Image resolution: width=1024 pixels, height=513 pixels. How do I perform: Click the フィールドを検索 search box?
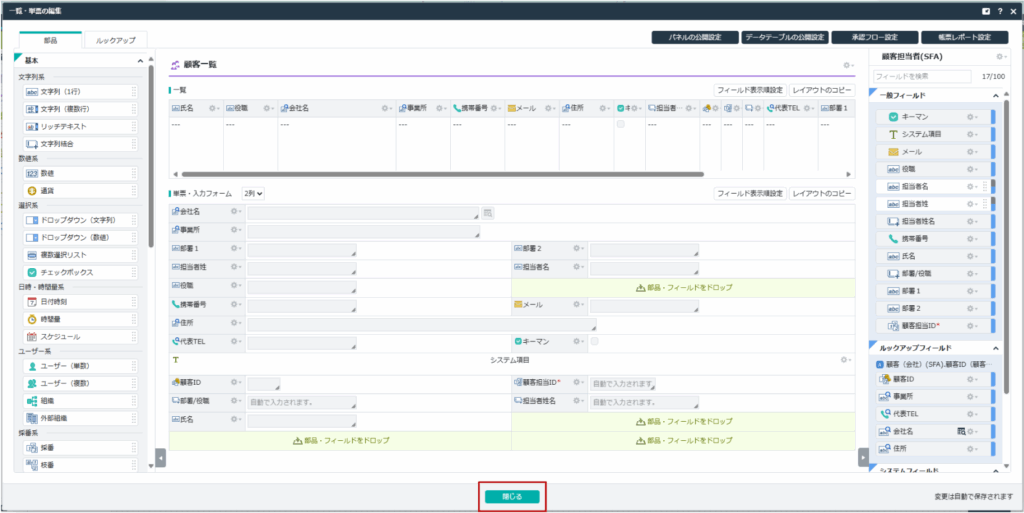pos(920,76)
